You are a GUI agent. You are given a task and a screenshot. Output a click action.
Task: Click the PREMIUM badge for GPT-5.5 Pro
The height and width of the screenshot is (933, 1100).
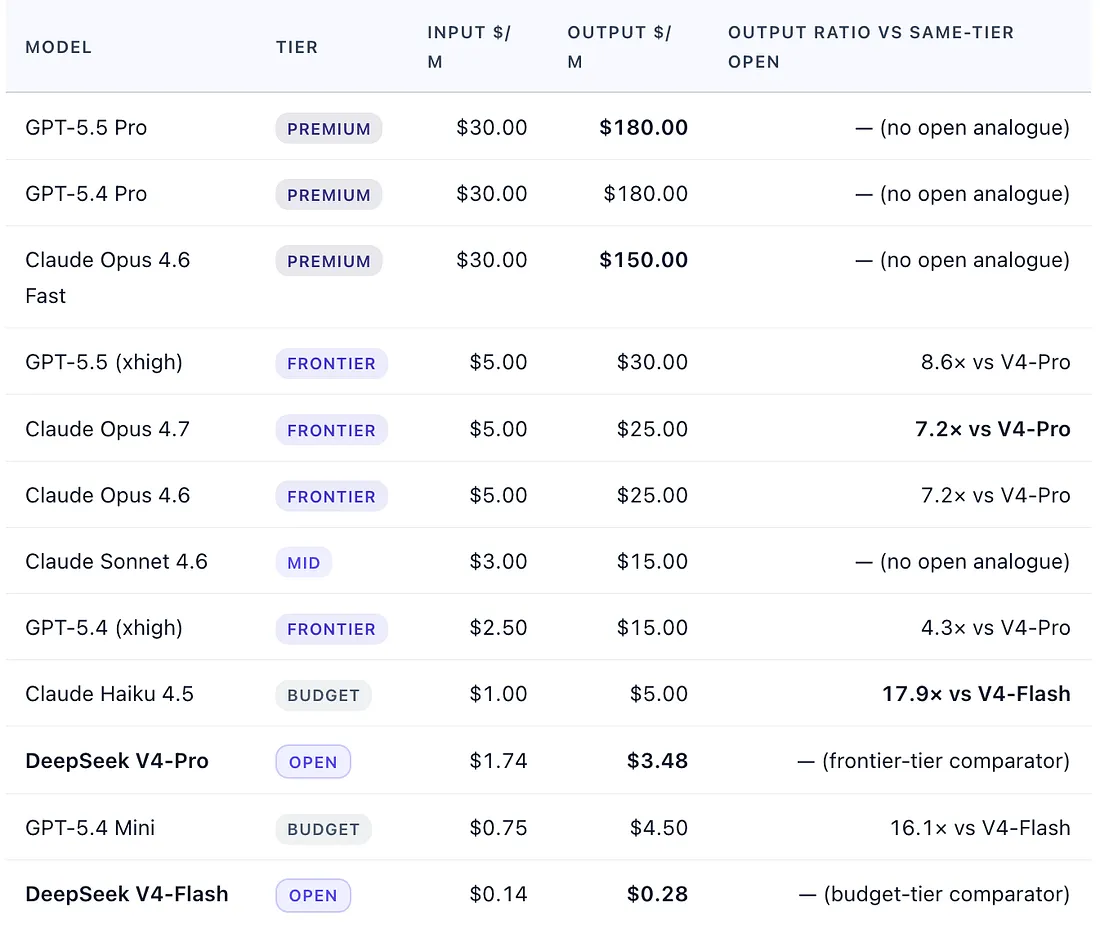tap(329, 128)
